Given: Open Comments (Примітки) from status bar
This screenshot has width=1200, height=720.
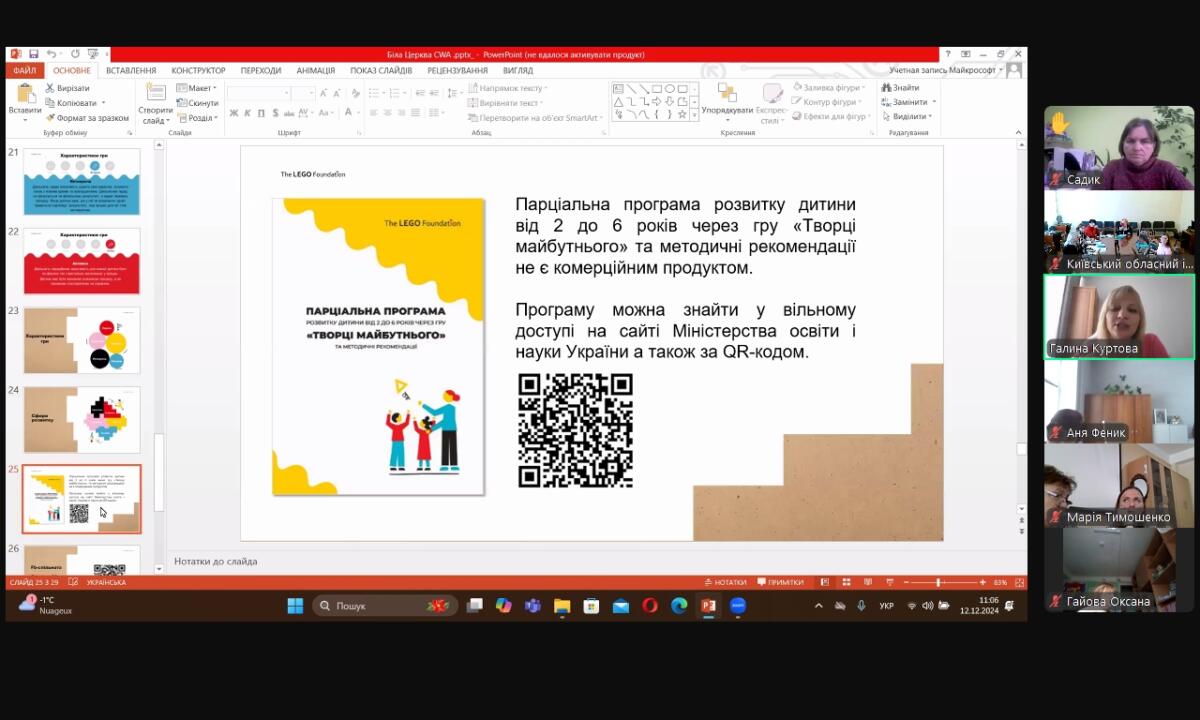Looking at the screenshot, I should coord(781,582).
